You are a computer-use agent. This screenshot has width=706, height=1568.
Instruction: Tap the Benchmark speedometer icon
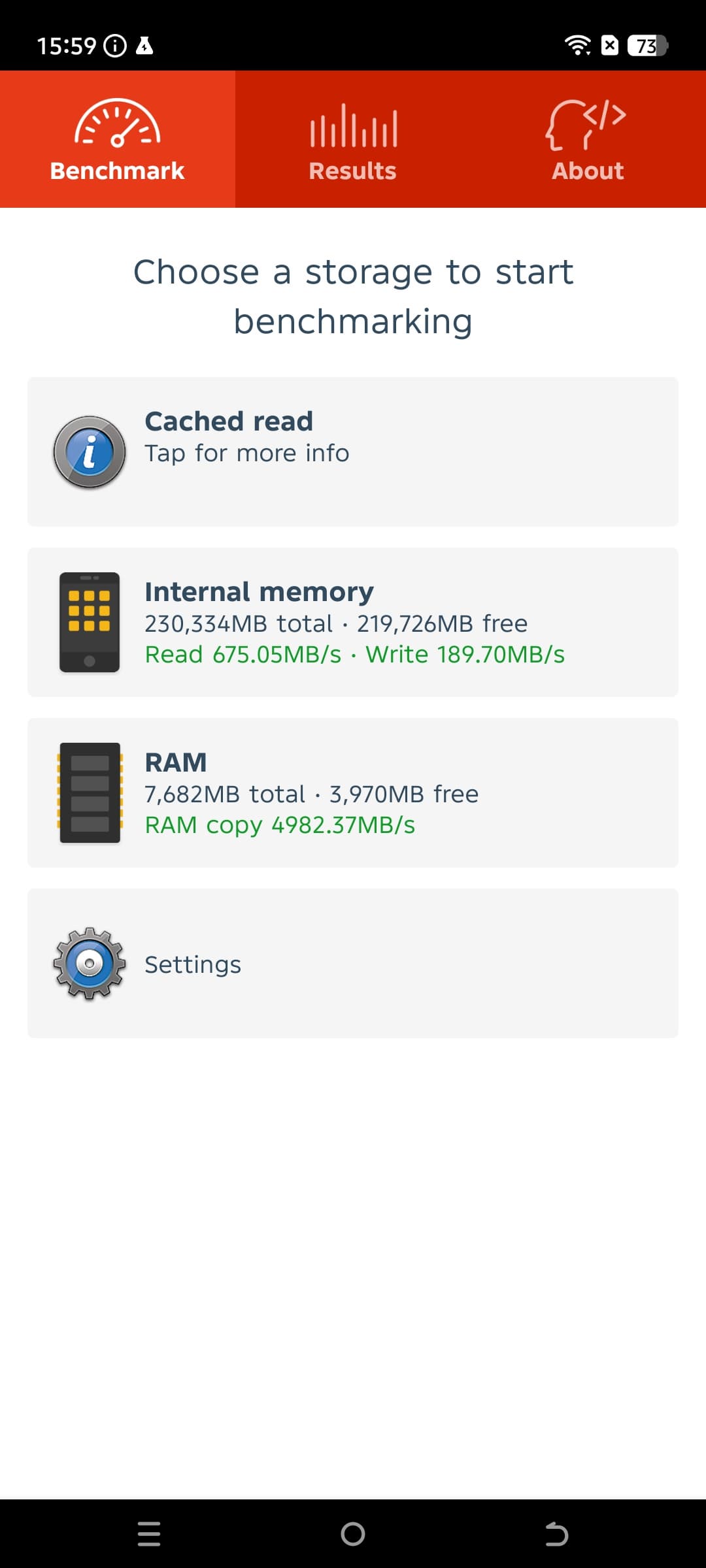click(118, 123)
